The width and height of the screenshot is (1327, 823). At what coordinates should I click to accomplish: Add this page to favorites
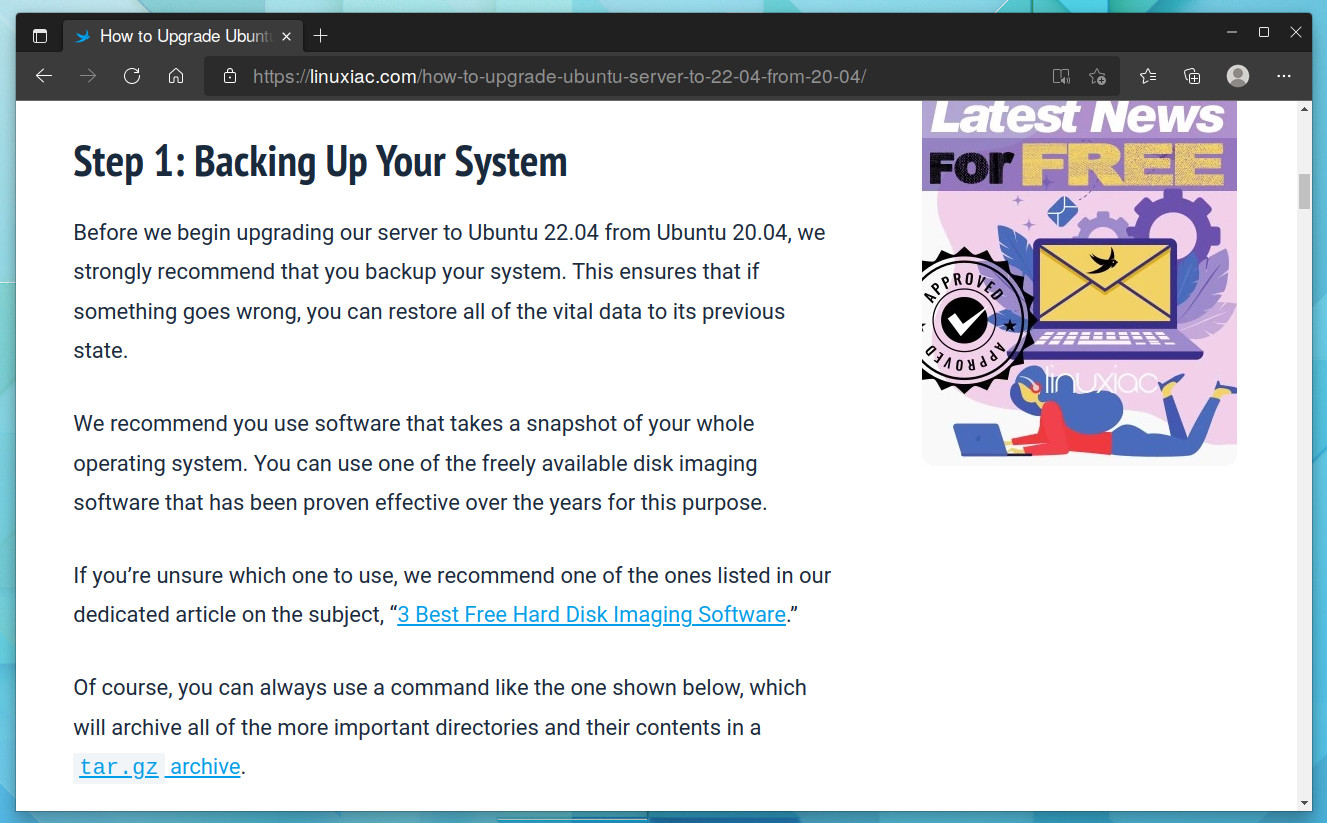point(1097,76)
